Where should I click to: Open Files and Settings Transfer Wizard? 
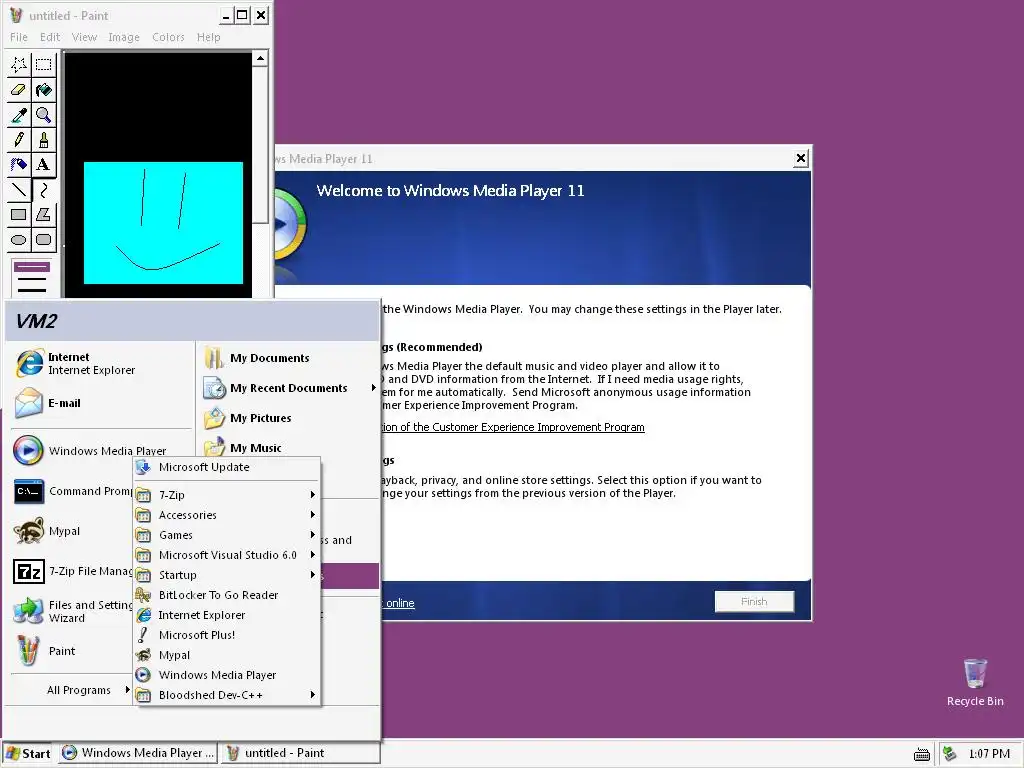(x=72, y=611)
